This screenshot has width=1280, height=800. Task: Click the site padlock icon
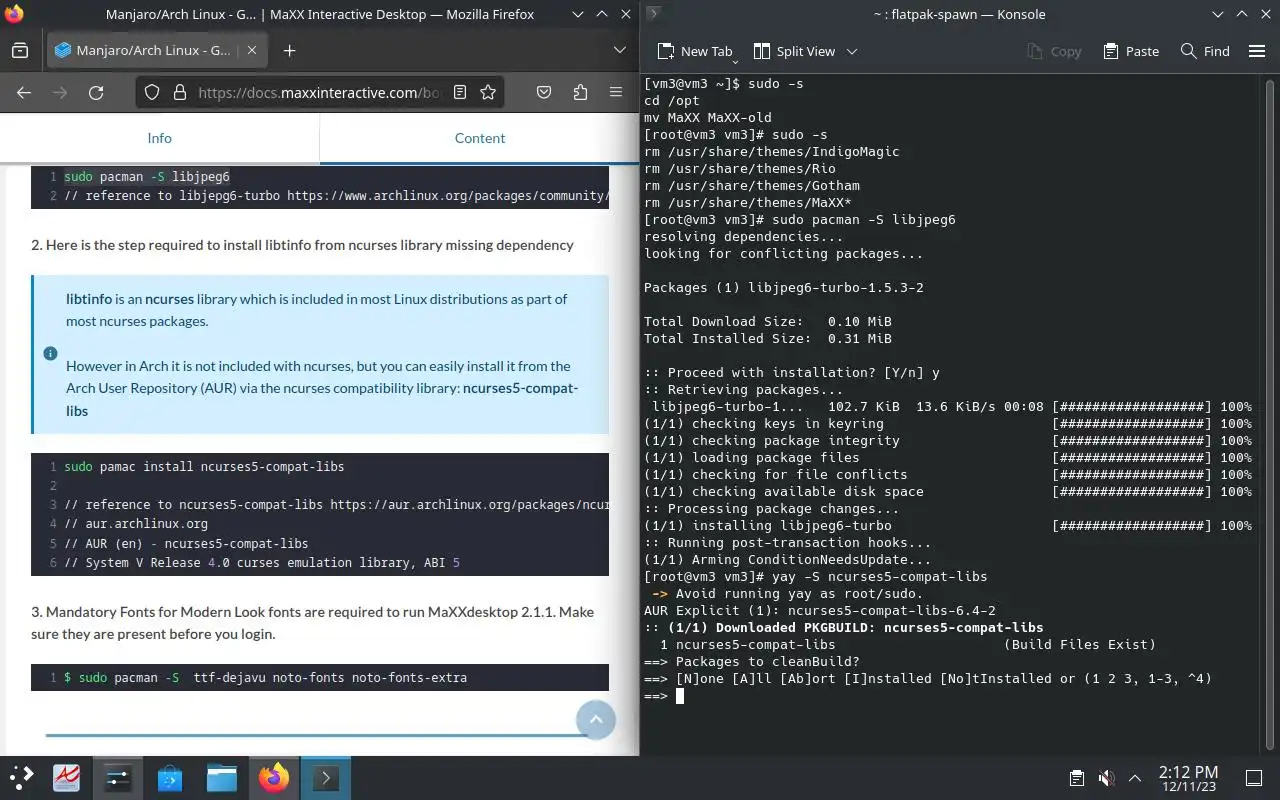pyautogui.click(x=180, y=92)
